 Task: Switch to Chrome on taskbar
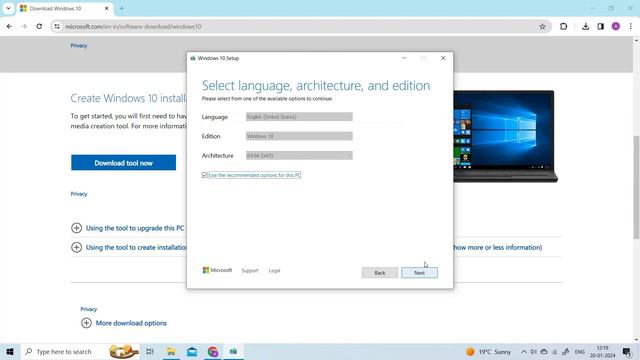tap(213, 351)
